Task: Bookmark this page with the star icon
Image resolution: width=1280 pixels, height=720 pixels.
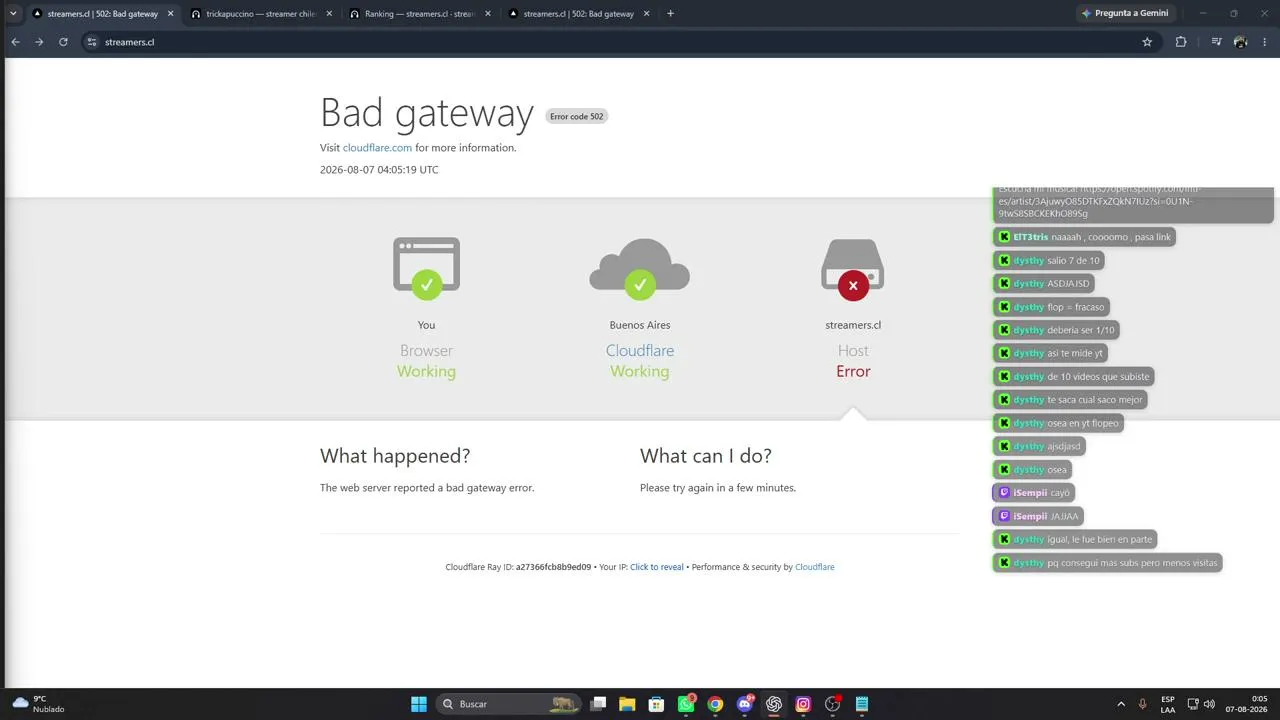Action: pyautogui.click(x=1147, y=42)
